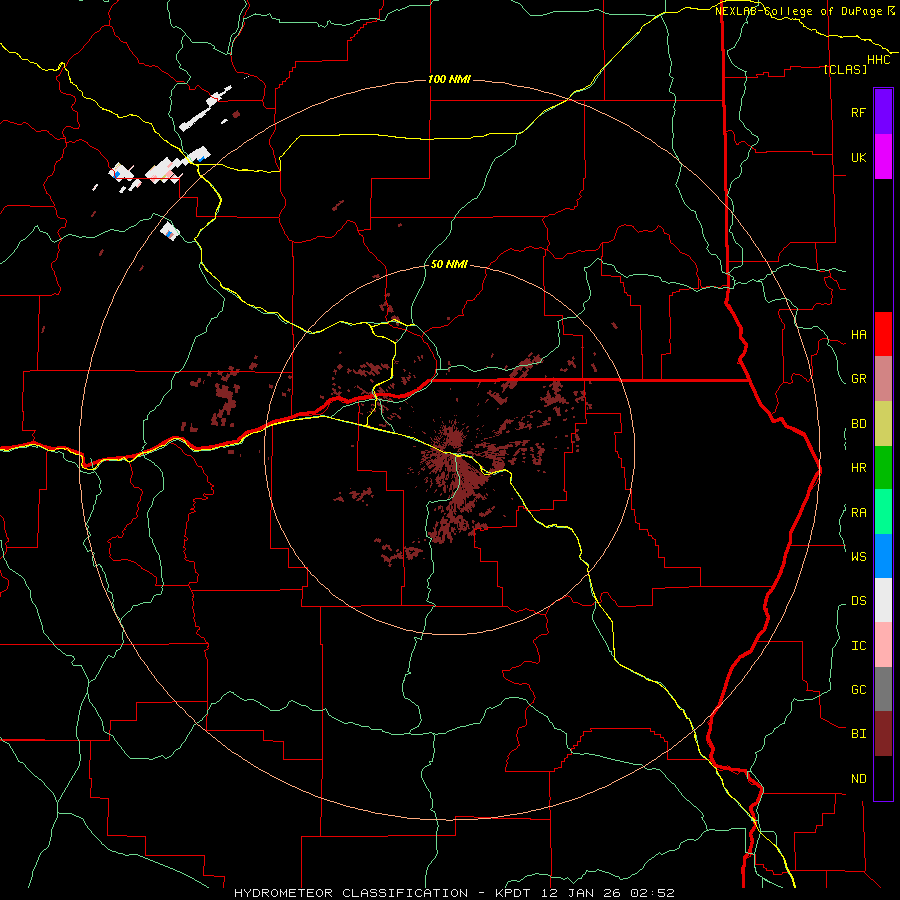Select the BD yellow legend swatch
Viewport: 900px width, 900px height.
pos(883,423)
